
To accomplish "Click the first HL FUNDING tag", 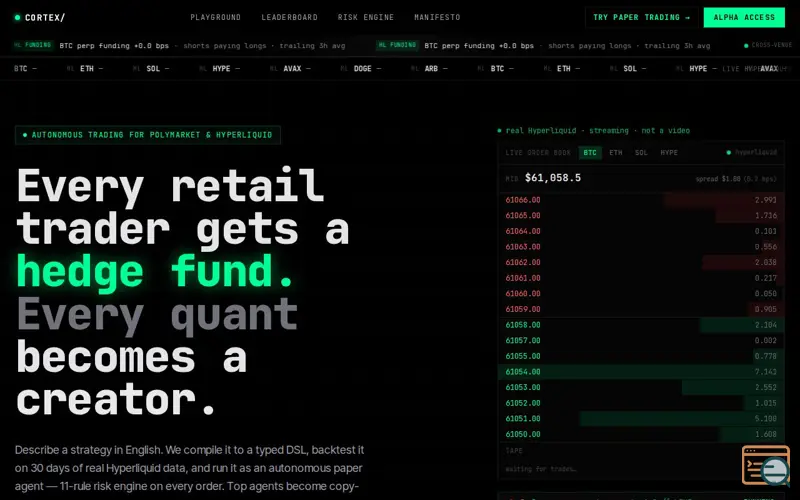I will point(33,45).
